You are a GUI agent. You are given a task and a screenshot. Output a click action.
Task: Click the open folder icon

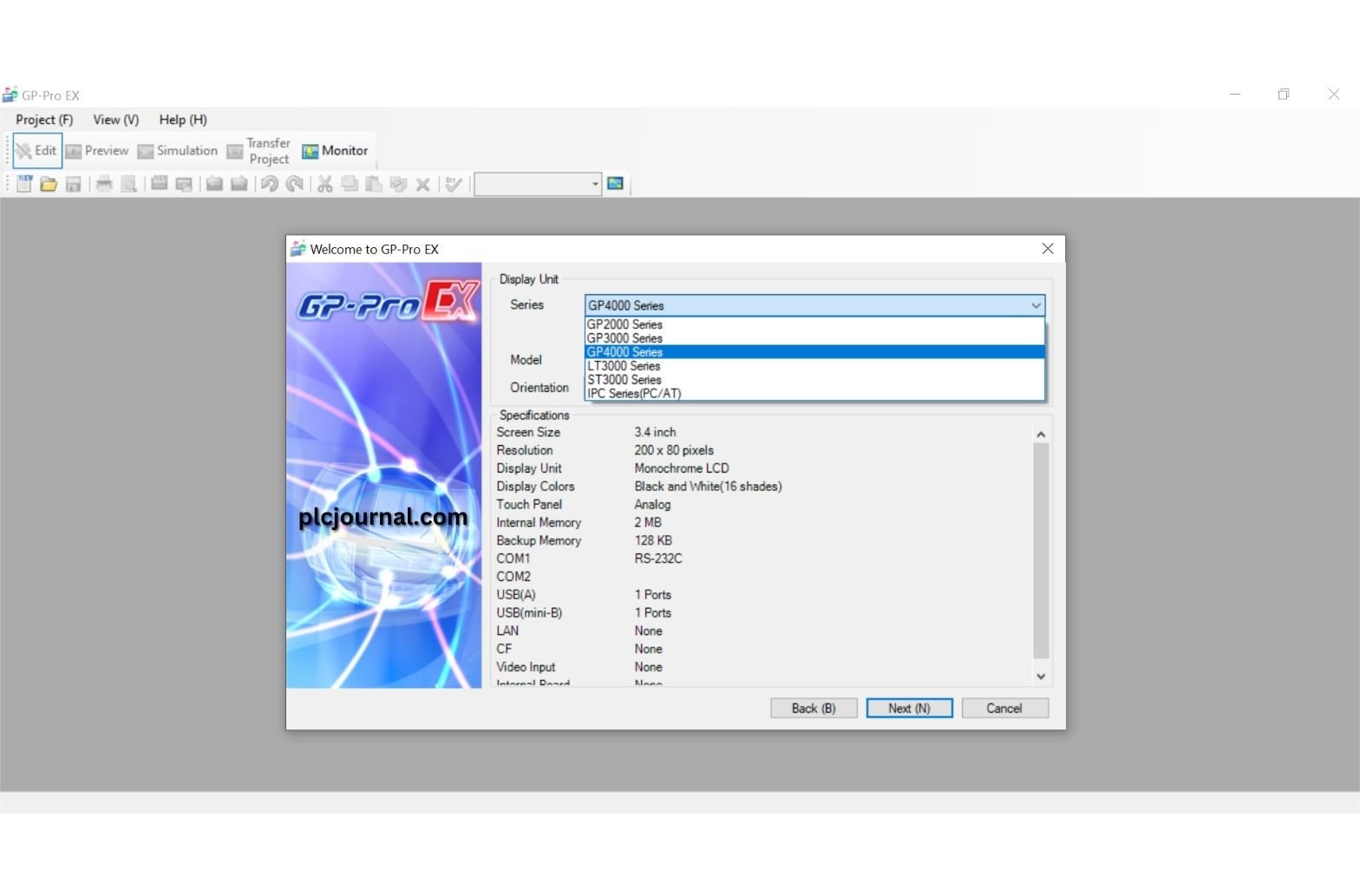[49, 184]
